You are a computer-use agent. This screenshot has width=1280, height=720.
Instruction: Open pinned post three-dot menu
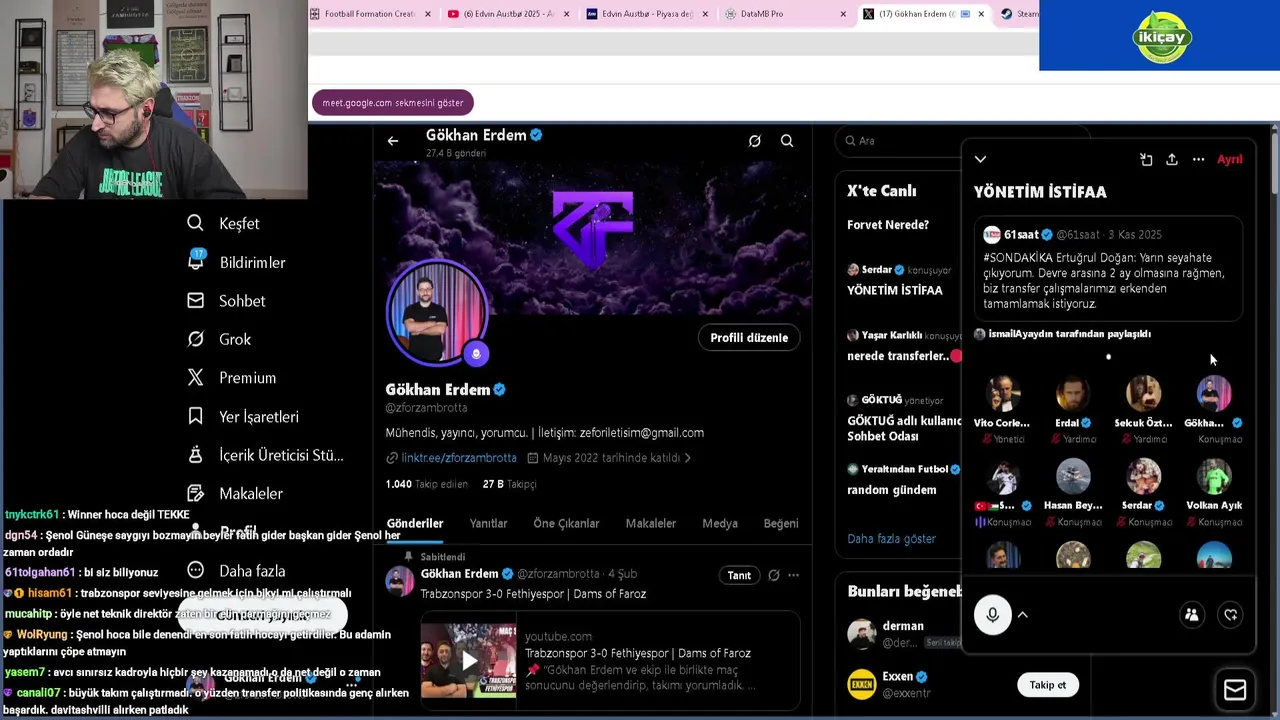pos(794,575)
